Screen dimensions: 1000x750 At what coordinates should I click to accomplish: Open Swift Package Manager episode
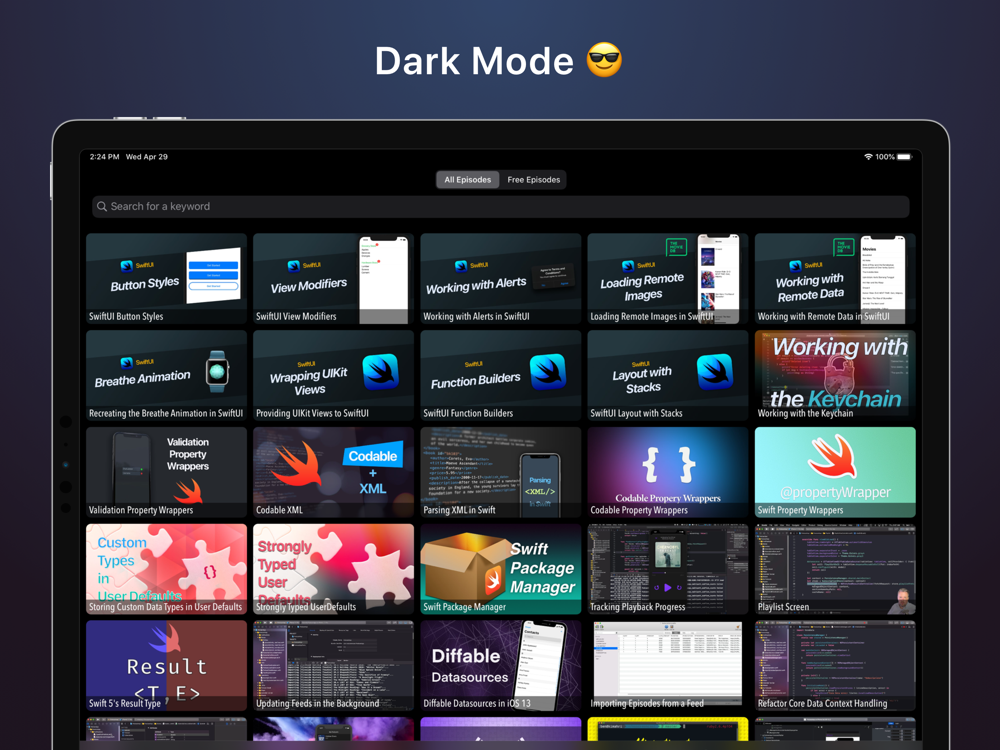(x=501, y=569)
